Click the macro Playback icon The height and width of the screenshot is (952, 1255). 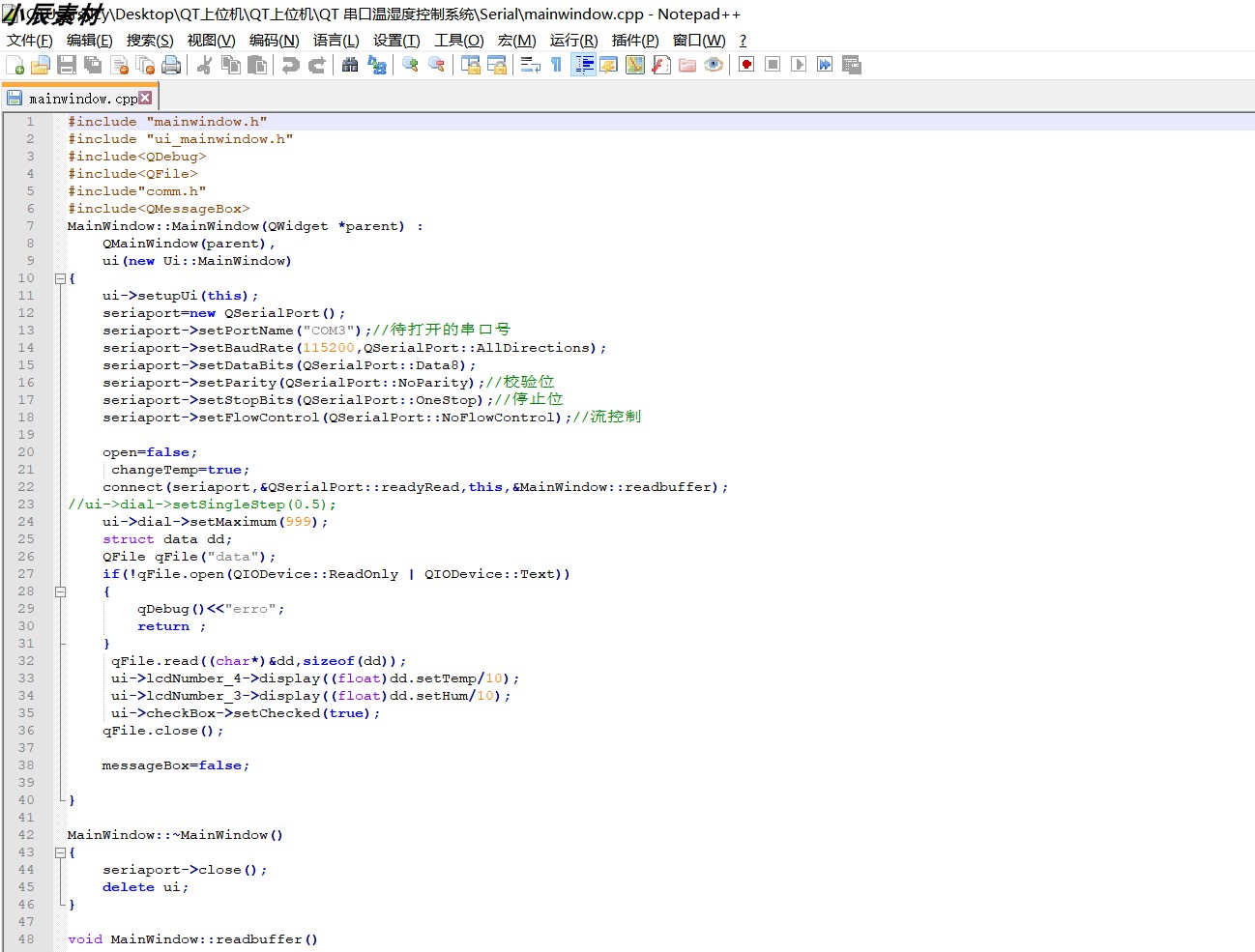[x=799, y=65]
